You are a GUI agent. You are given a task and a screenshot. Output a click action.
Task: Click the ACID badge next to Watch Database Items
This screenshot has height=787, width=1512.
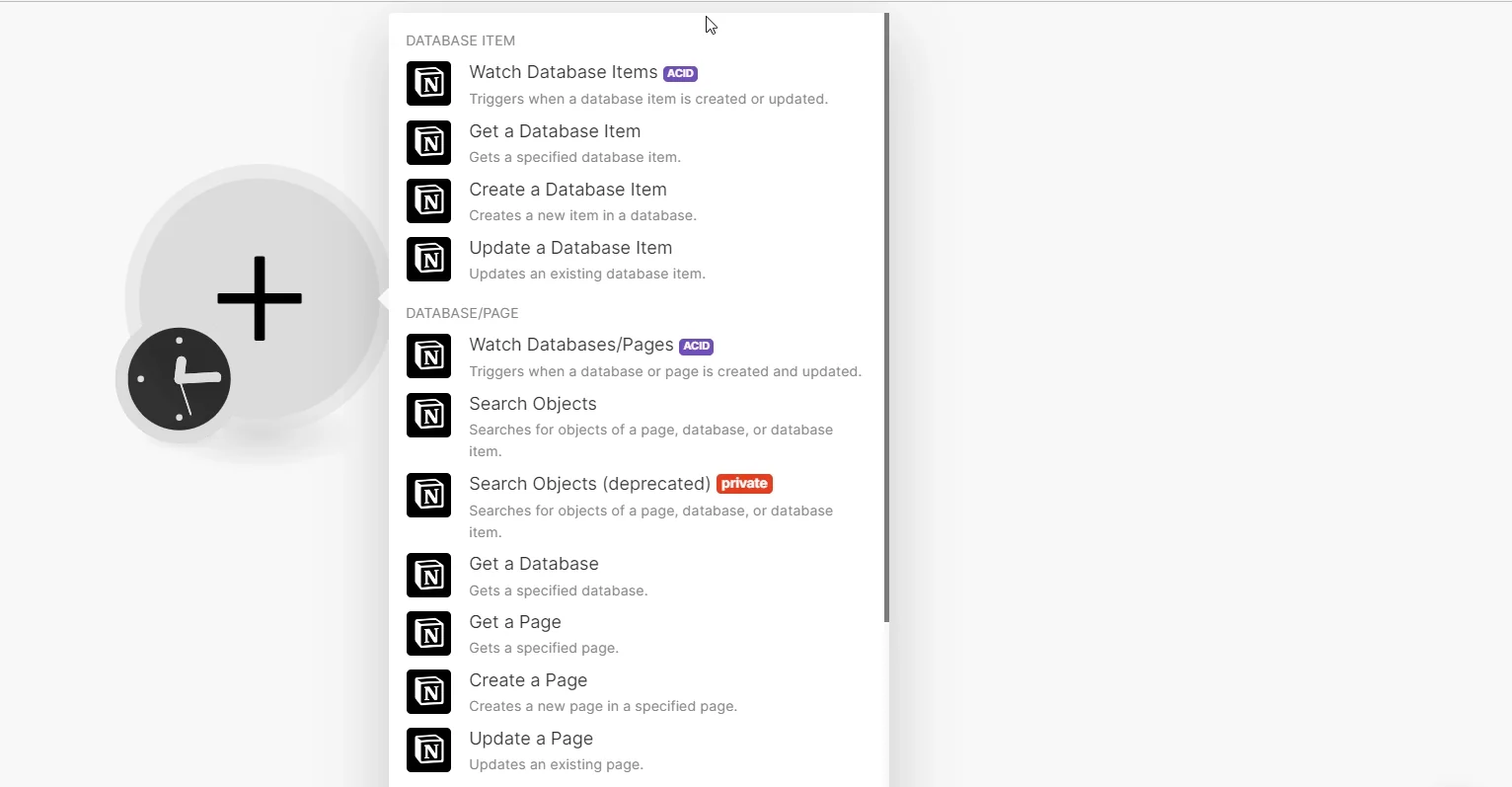pyautogui.click(x=680, y=73)
